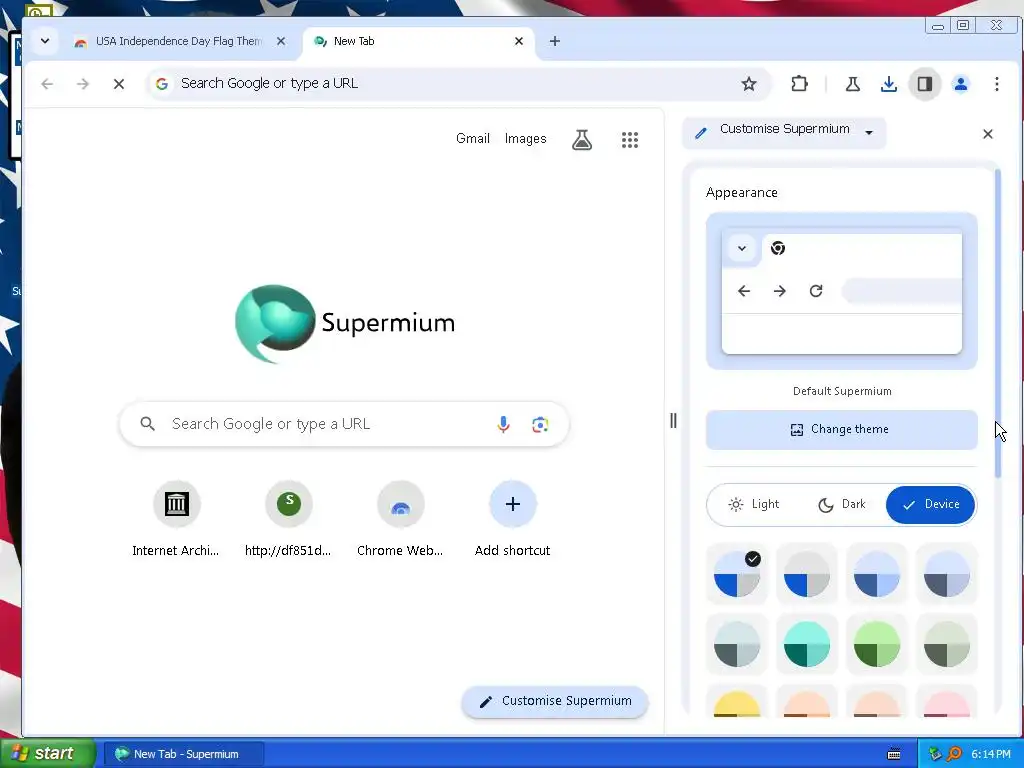Click the Customise Supermium page button
This screenshot has height=768, width=1024.
coord(555,701)
